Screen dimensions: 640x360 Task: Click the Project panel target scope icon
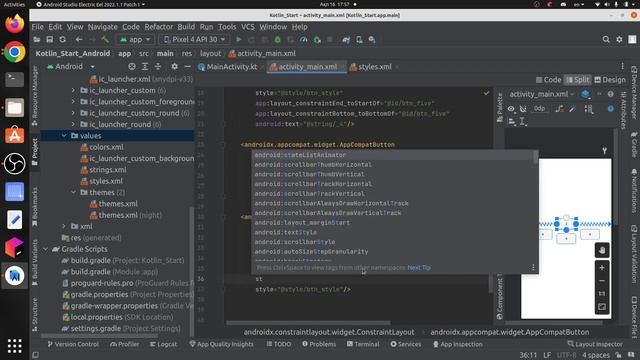click(132, 67)
